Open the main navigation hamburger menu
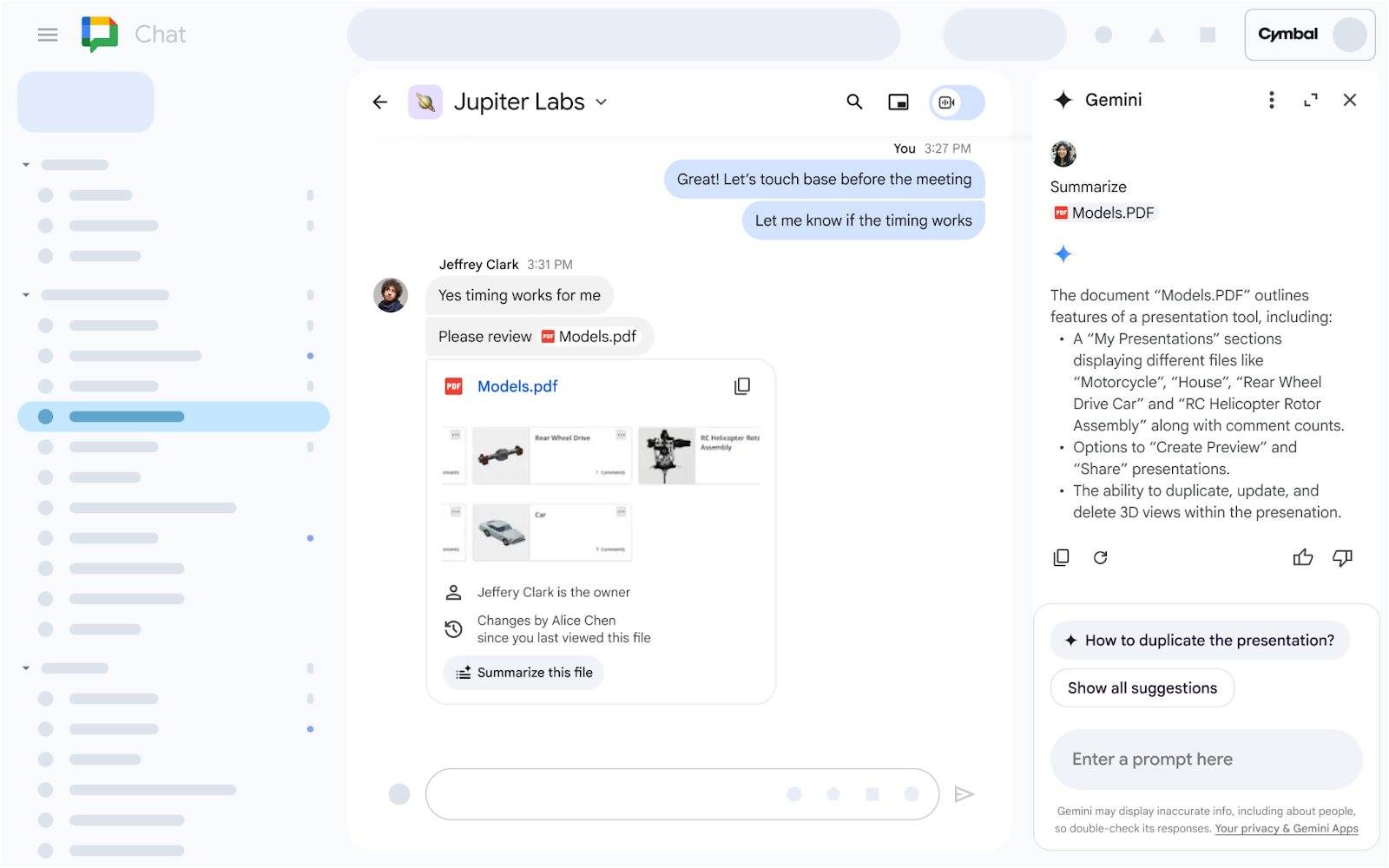The image size is (1389, 868). pyautogui.click(x=48, y=34)
